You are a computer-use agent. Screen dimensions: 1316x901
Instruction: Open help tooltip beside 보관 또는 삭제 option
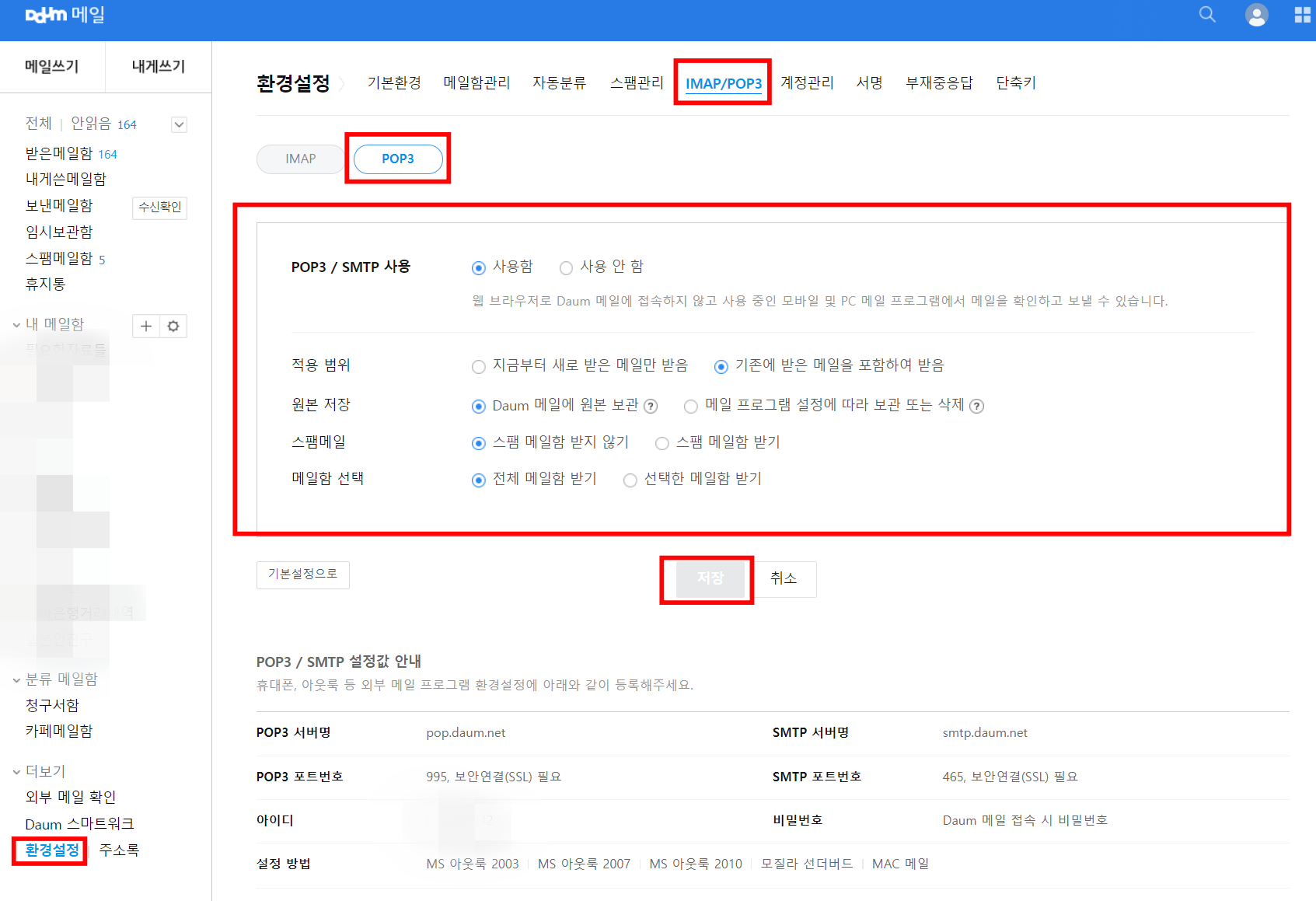pos(978,406)
